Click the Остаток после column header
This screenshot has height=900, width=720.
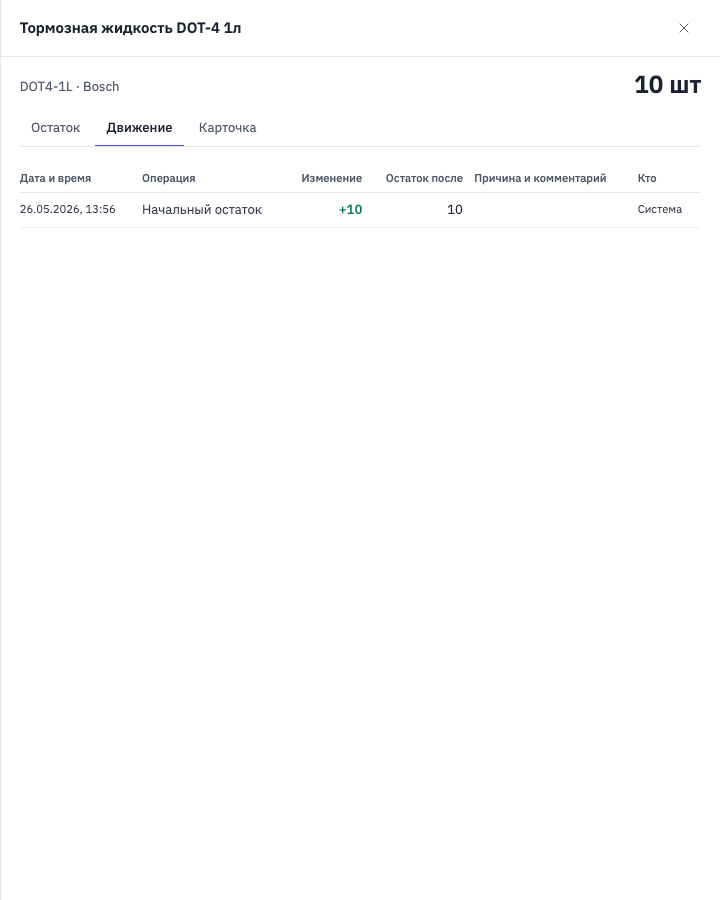424,178
